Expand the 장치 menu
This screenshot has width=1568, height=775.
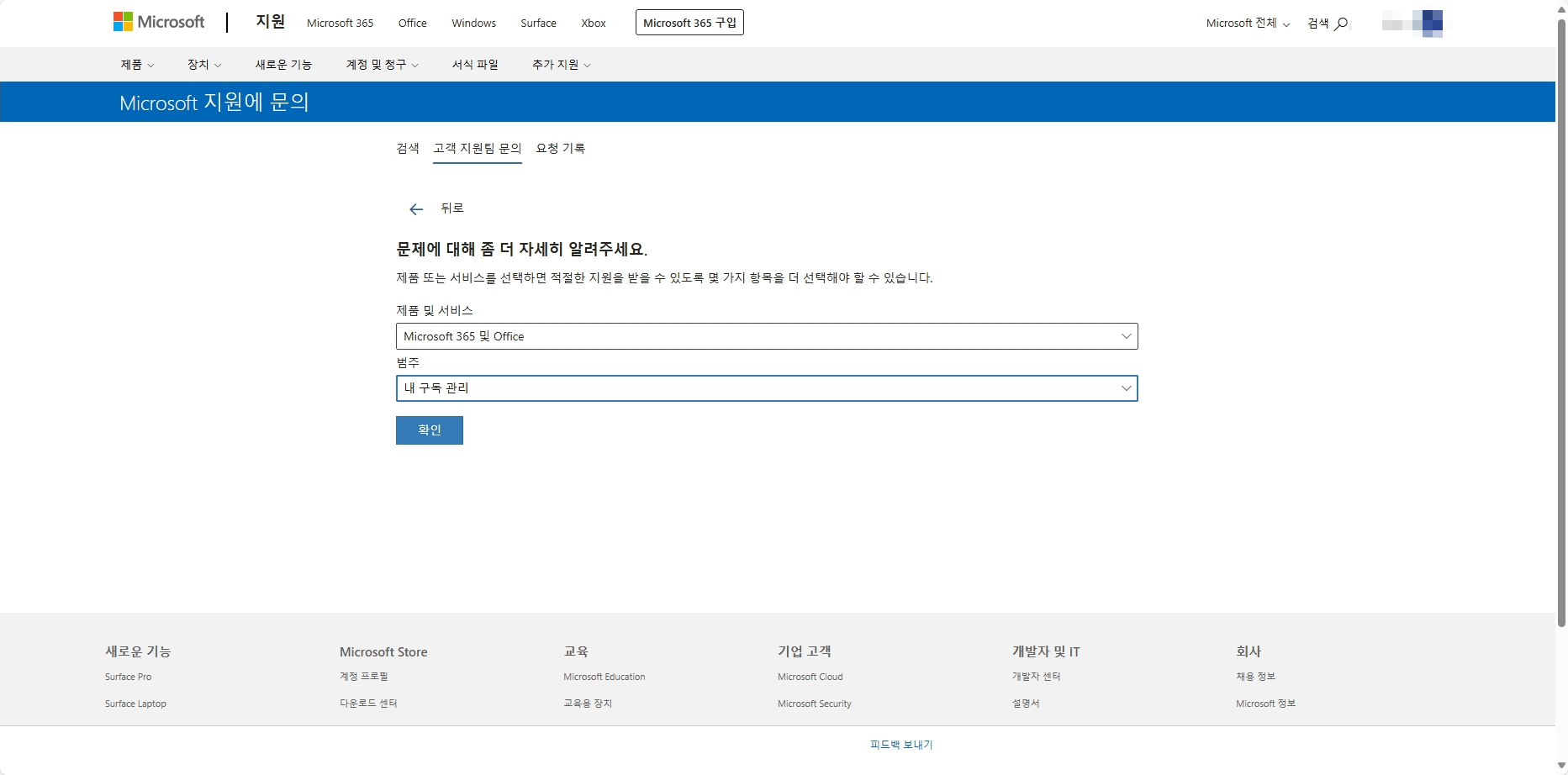[x=204, y=65]
